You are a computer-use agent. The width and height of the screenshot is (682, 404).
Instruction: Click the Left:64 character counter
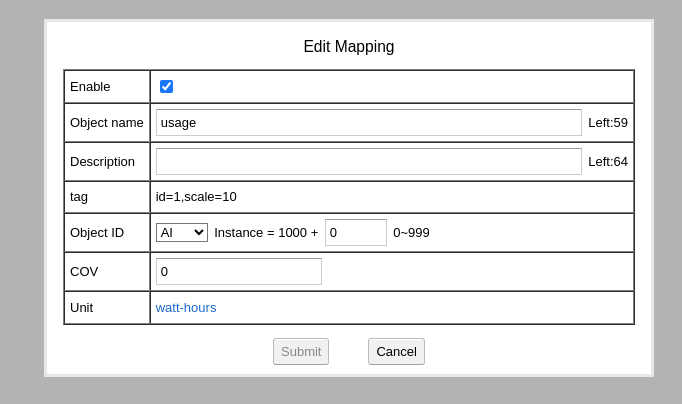(x=608, y=162)
